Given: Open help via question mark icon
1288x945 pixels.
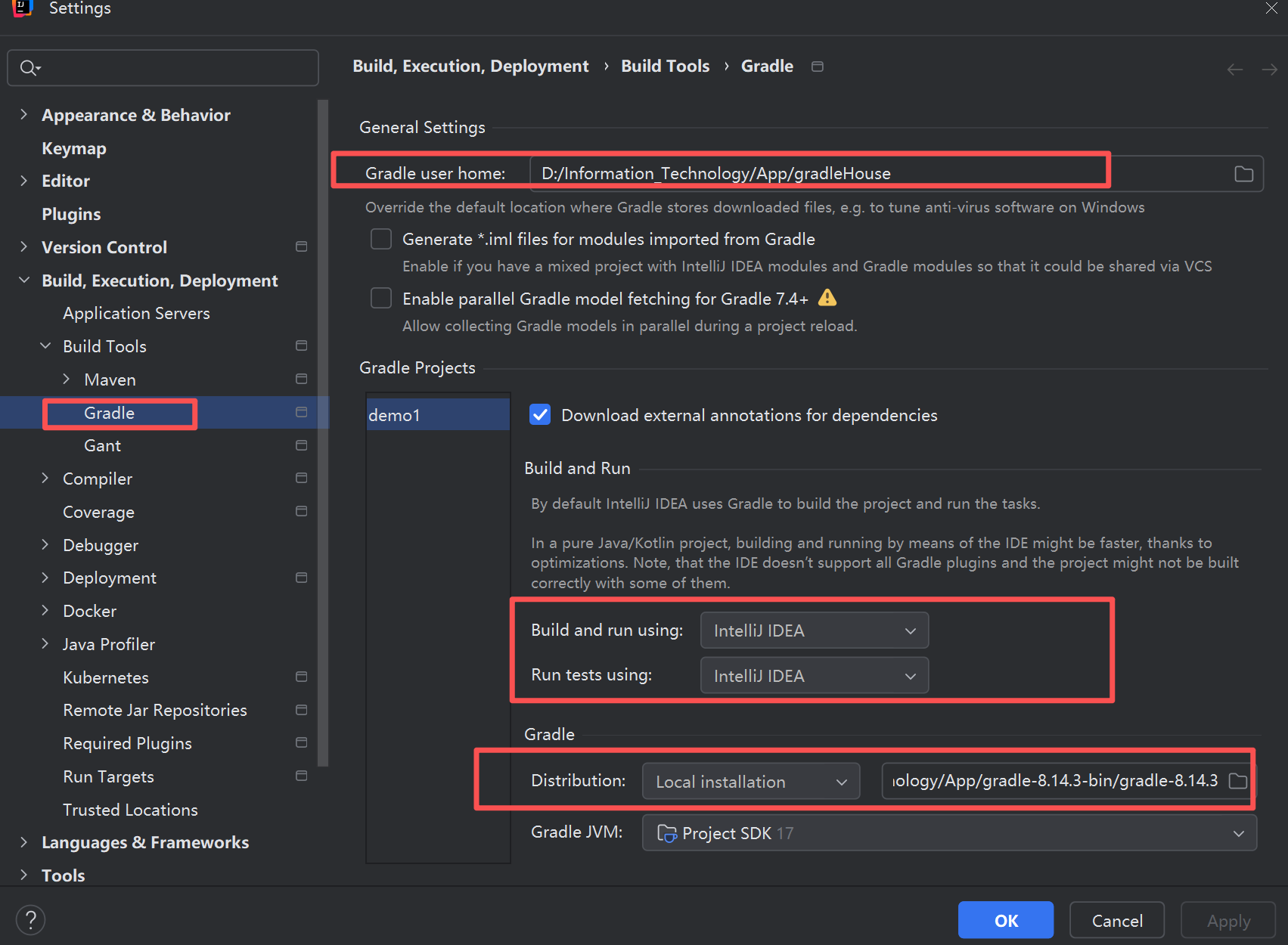Looking at the screenshot, I should click(30, 920).
